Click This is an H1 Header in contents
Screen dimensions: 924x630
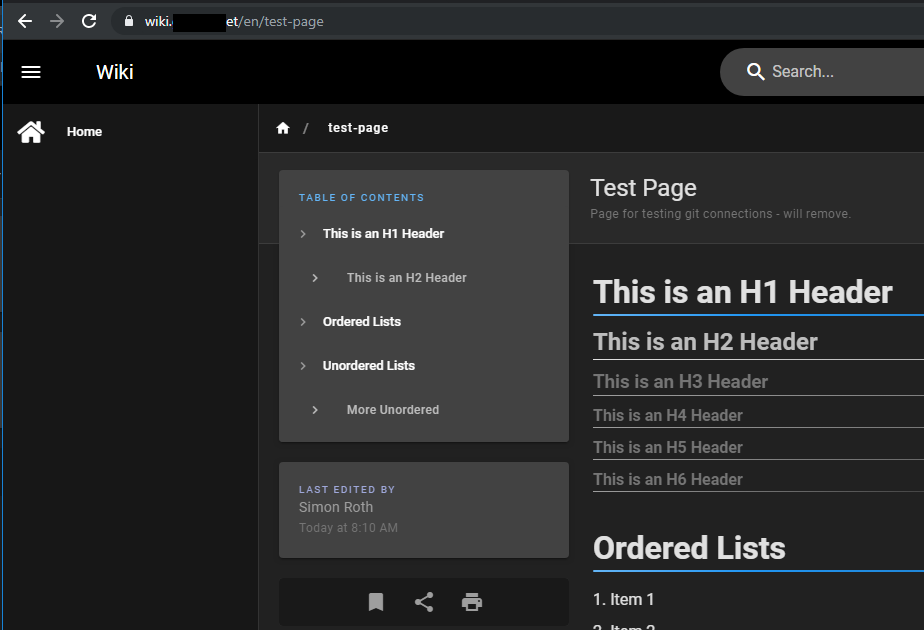pos(383,233)
